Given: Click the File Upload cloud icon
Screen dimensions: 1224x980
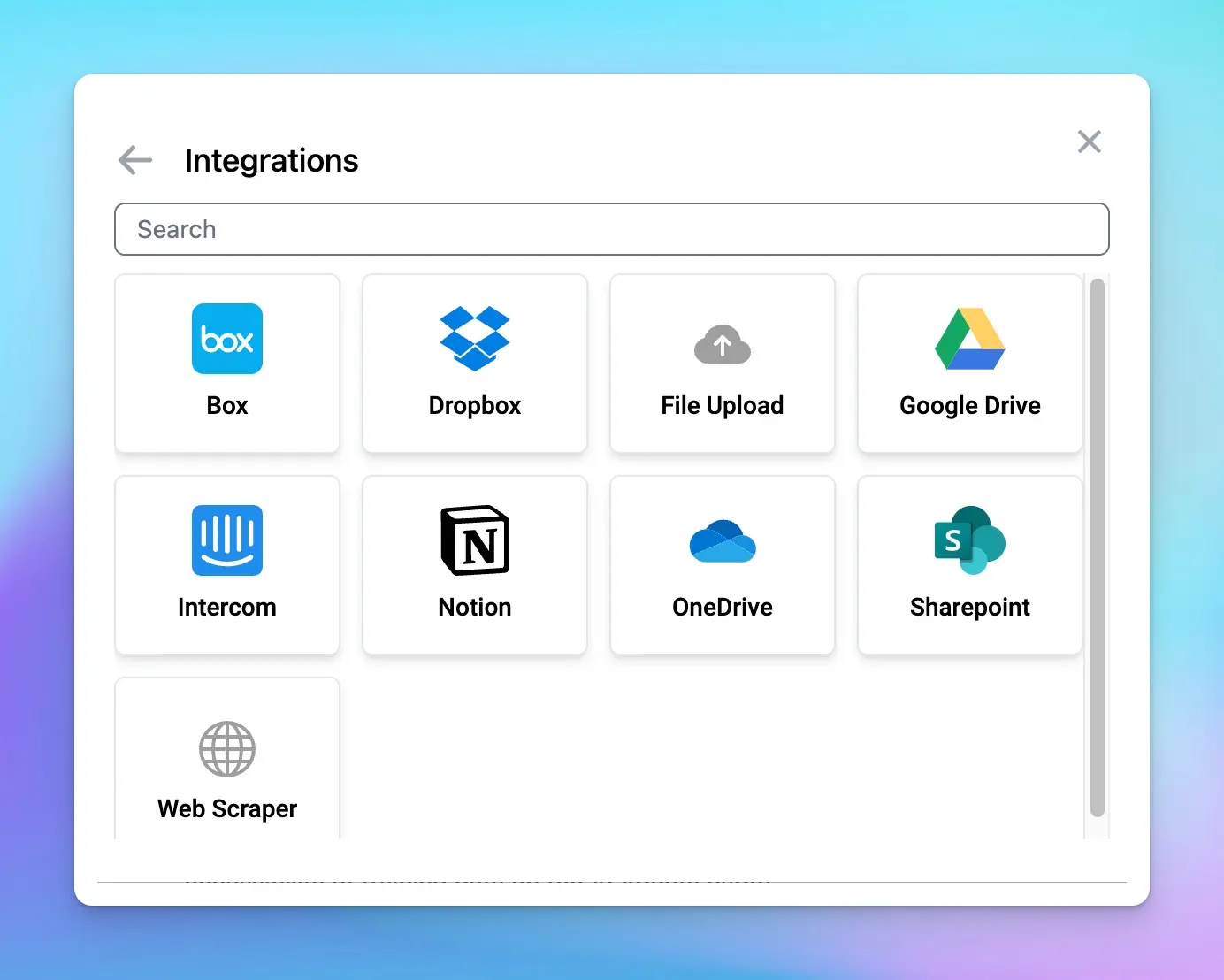Looking at the screenshot, I should coord(723,345).
